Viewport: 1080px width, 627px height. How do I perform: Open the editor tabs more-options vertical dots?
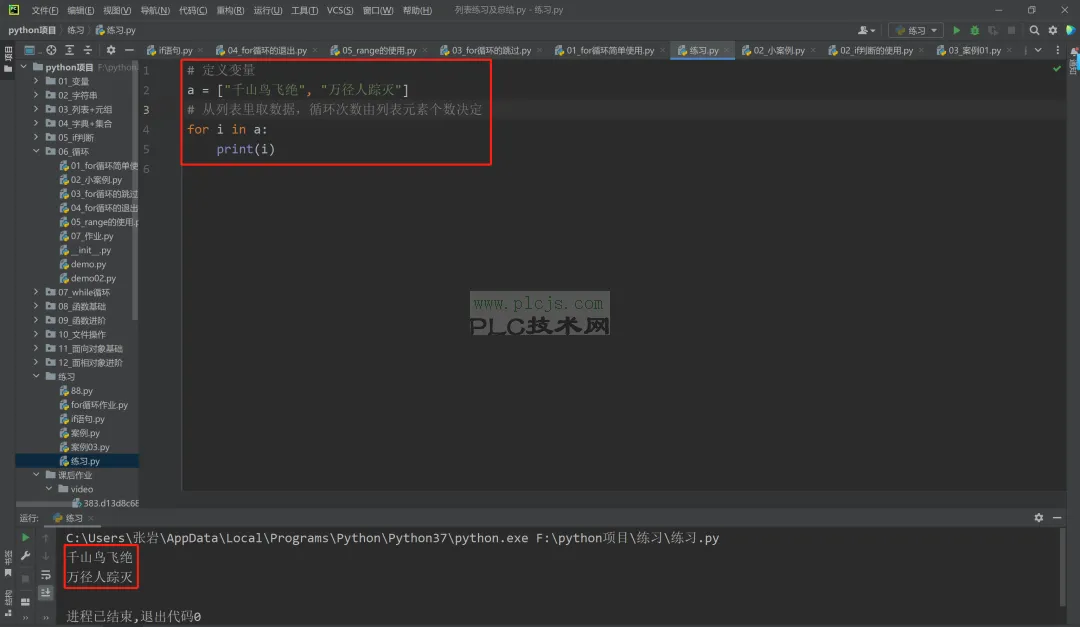pos(1058,50)
